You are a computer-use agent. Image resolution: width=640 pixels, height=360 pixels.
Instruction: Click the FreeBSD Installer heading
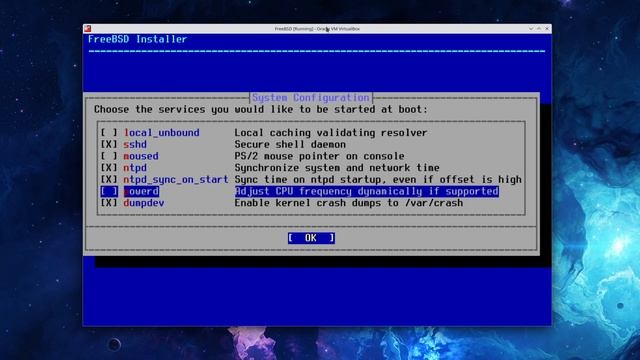(138, 39)
